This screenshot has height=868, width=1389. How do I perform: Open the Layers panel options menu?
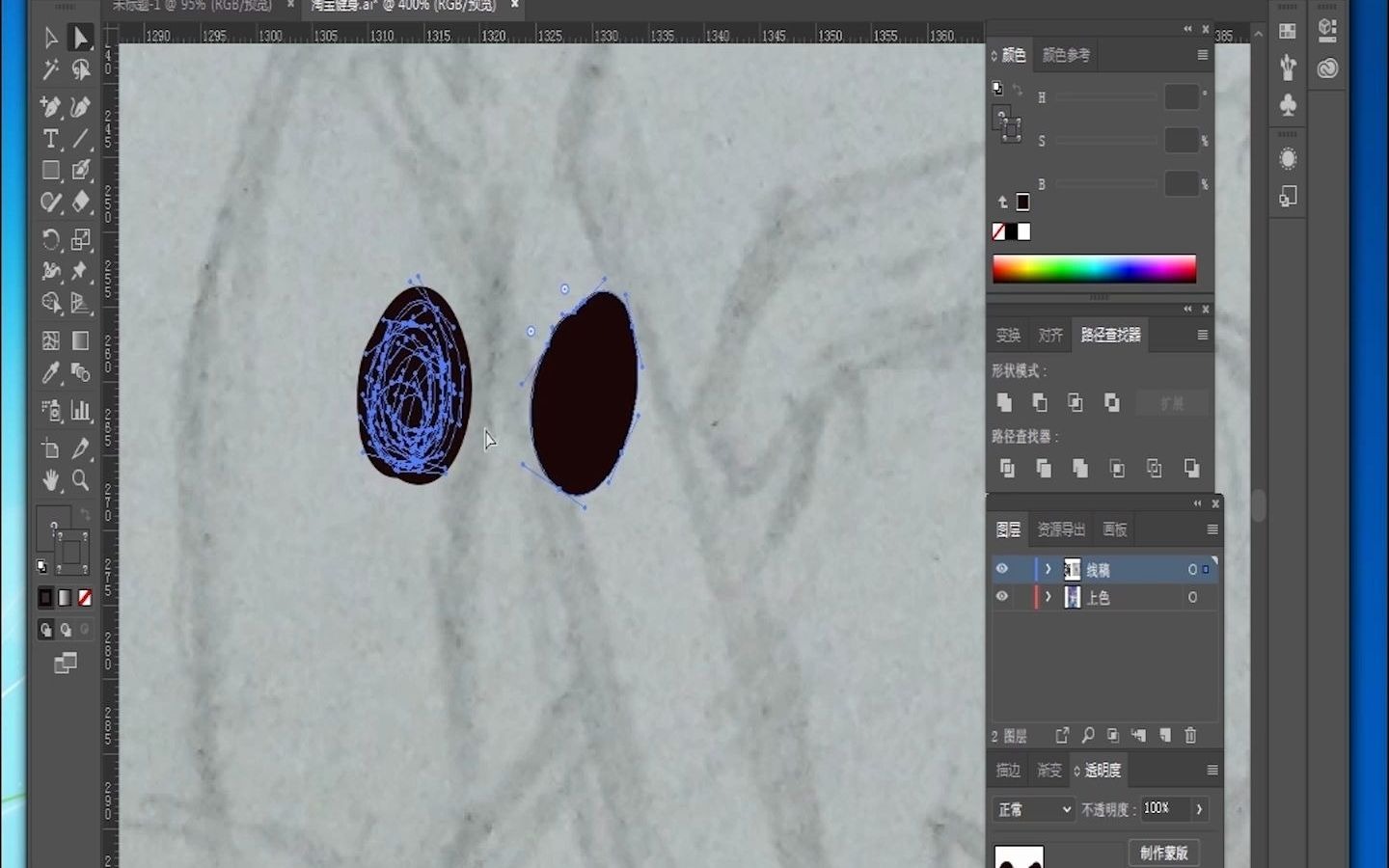click(x=1212, y=529)
